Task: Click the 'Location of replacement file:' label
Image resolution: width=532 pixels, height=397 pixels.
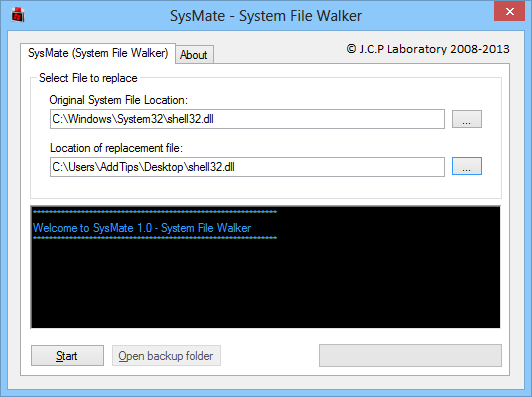Action: 116,148
